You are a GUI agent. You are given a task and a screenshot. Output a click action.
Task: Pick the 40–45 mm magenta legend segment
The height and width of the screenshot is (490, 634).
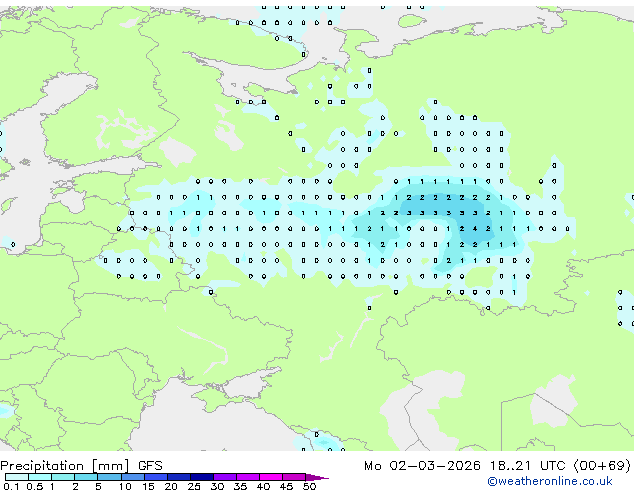[271, 477]
